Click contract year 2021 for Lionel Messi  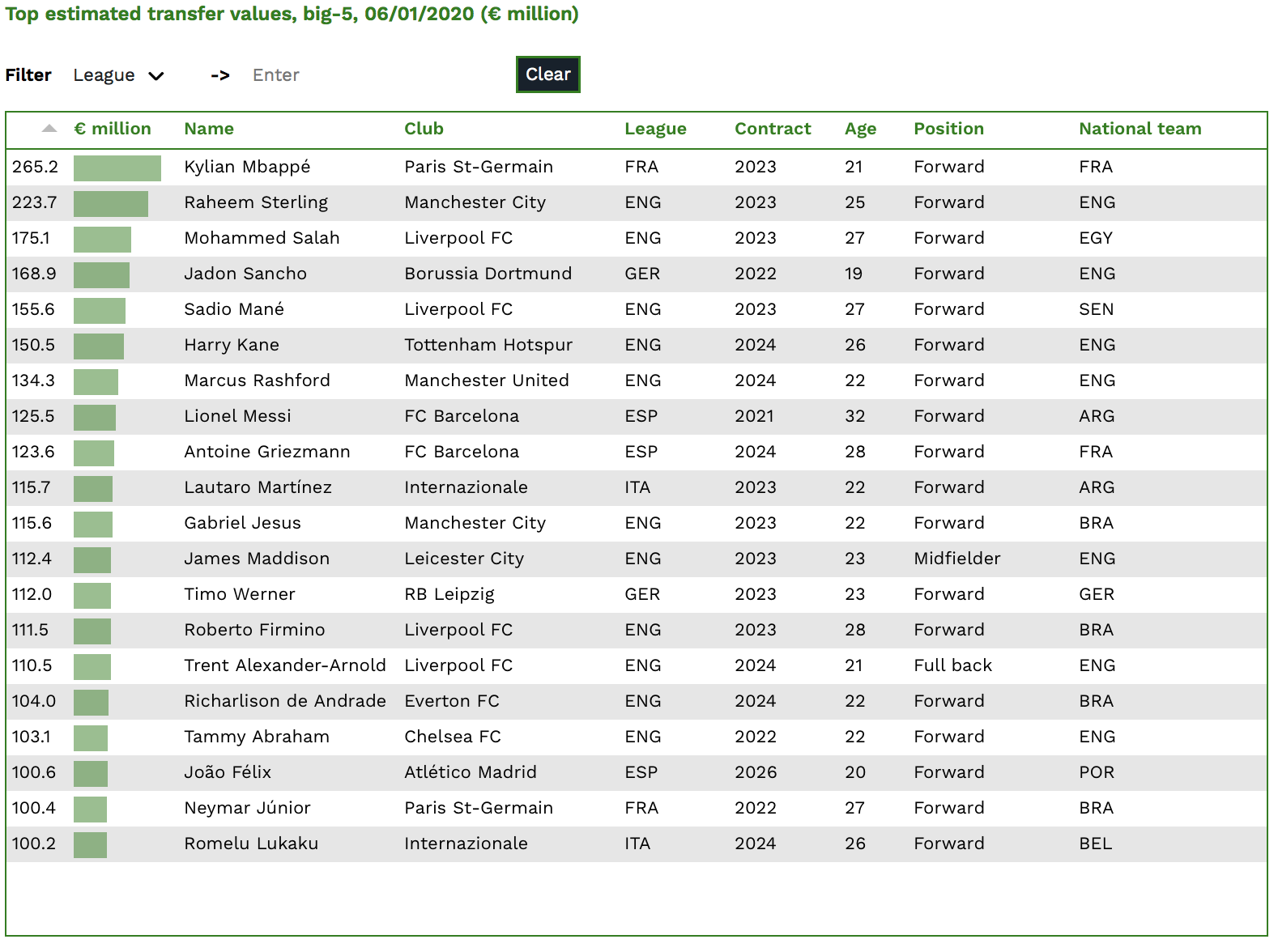pyautogui.click(x=754, y=416)
